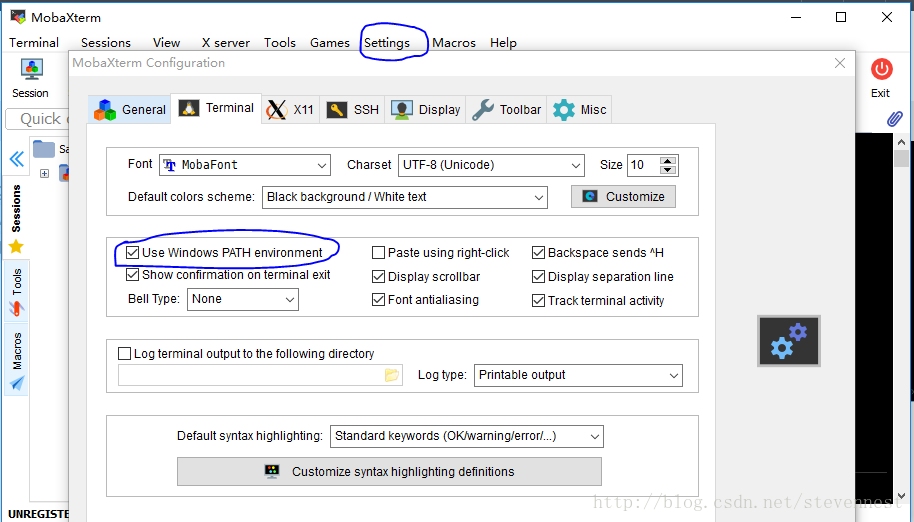Click the blue paperclip attachment icon
The image size is (914, 522).
(x=894, y=119)
